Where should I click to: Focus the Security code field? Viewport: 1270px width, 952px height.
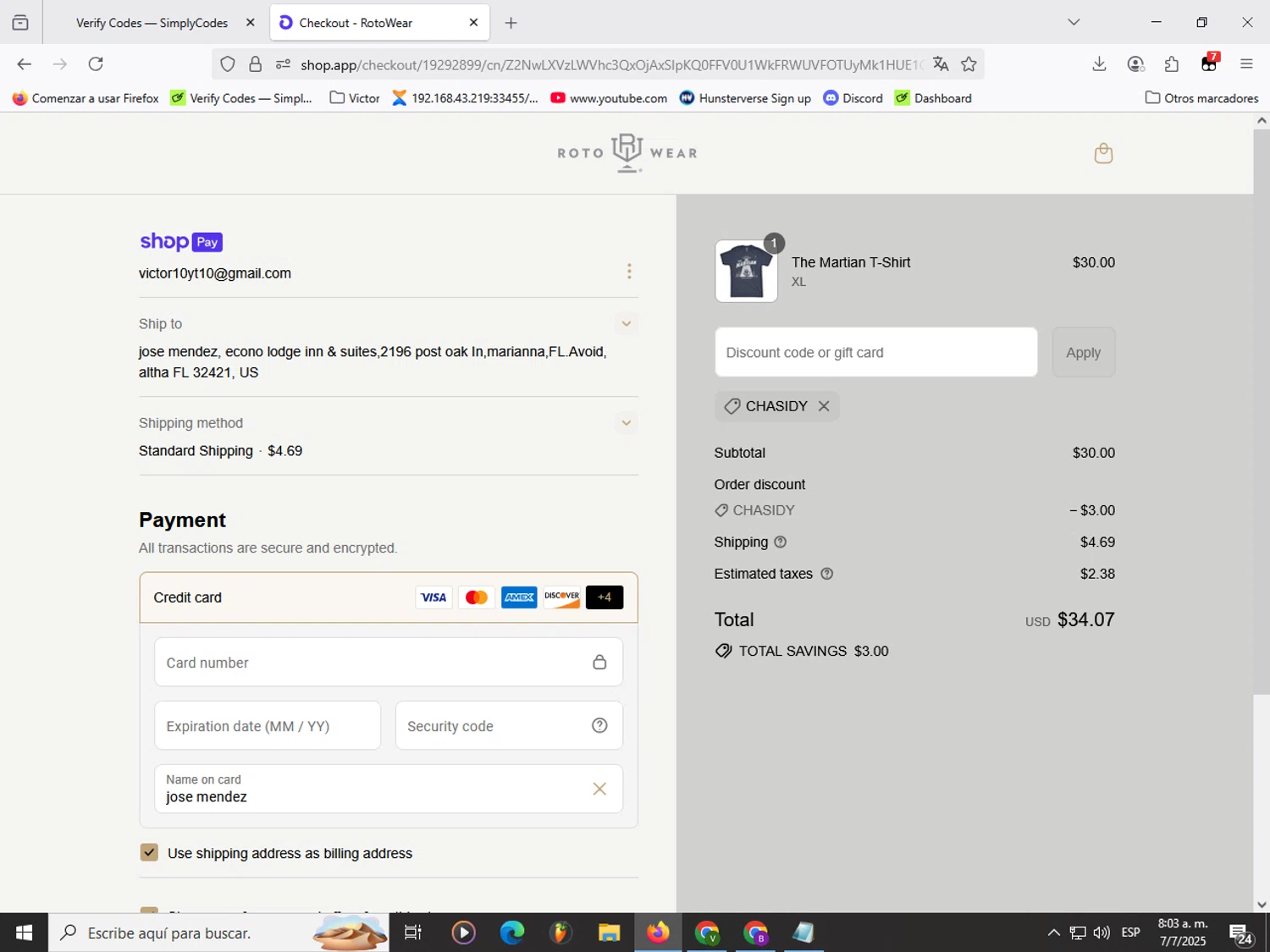[509, 725]
